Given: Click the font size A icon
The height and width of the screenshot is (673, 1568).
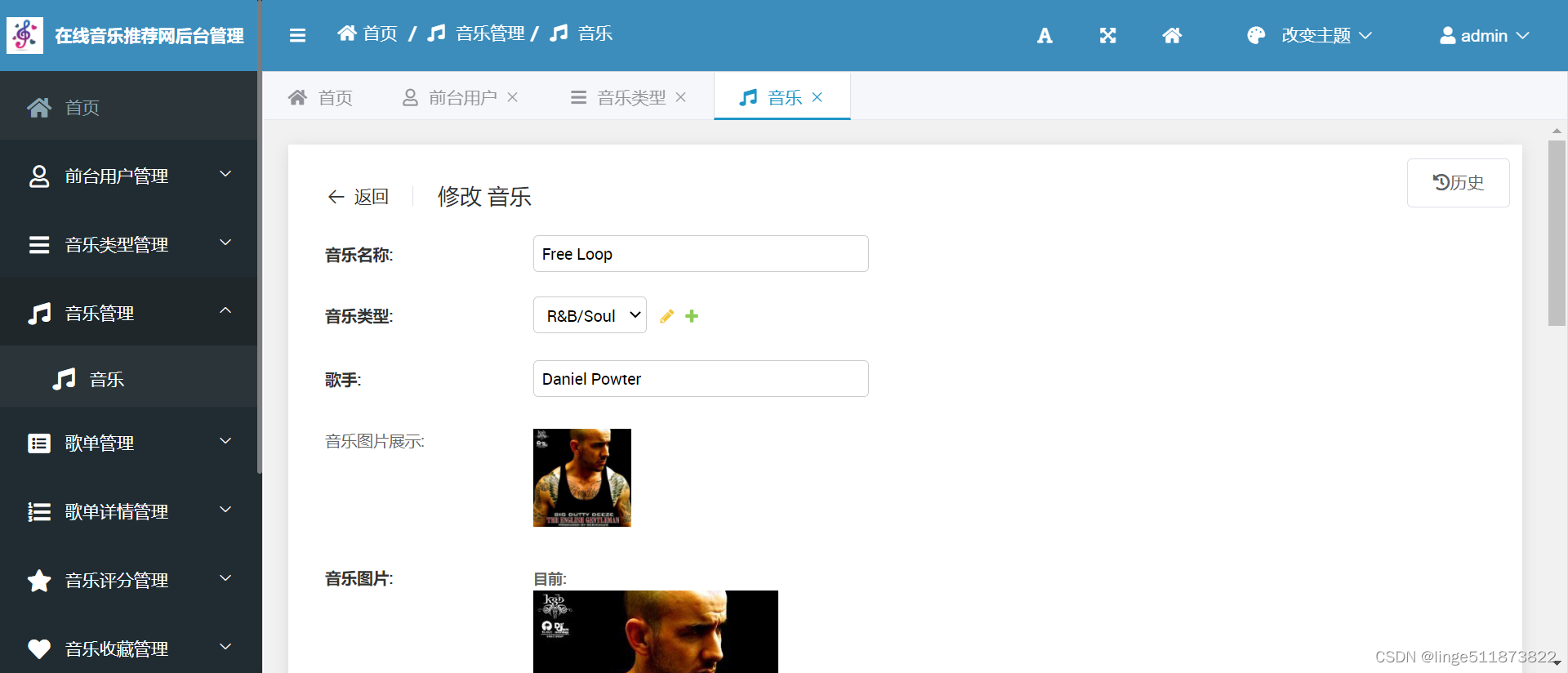Looking at the screenshot, I should click(x=1045, y=35).
